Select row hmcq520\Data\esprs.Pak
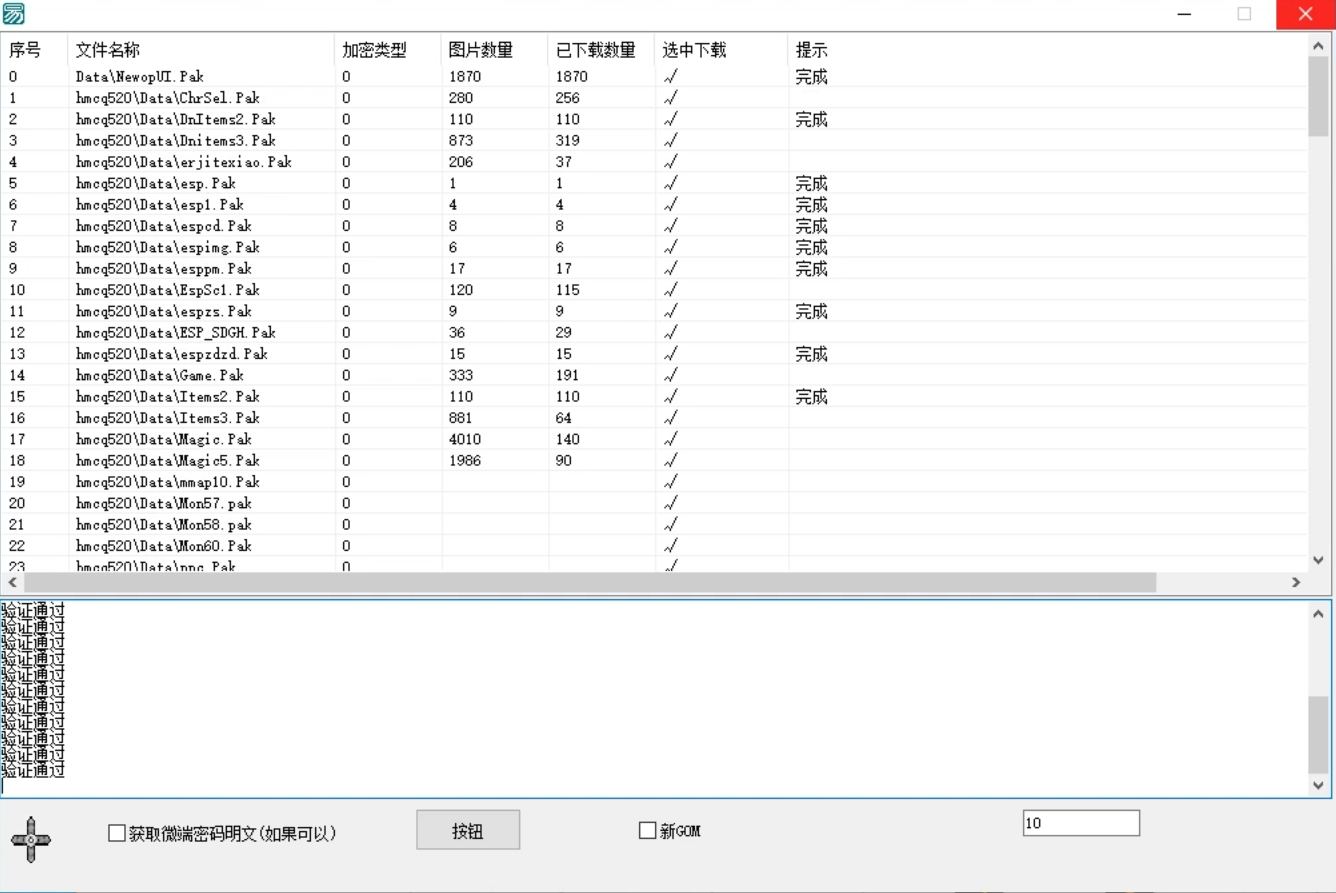Viewport: 1336px width, 893px height. tap(654, 311)
